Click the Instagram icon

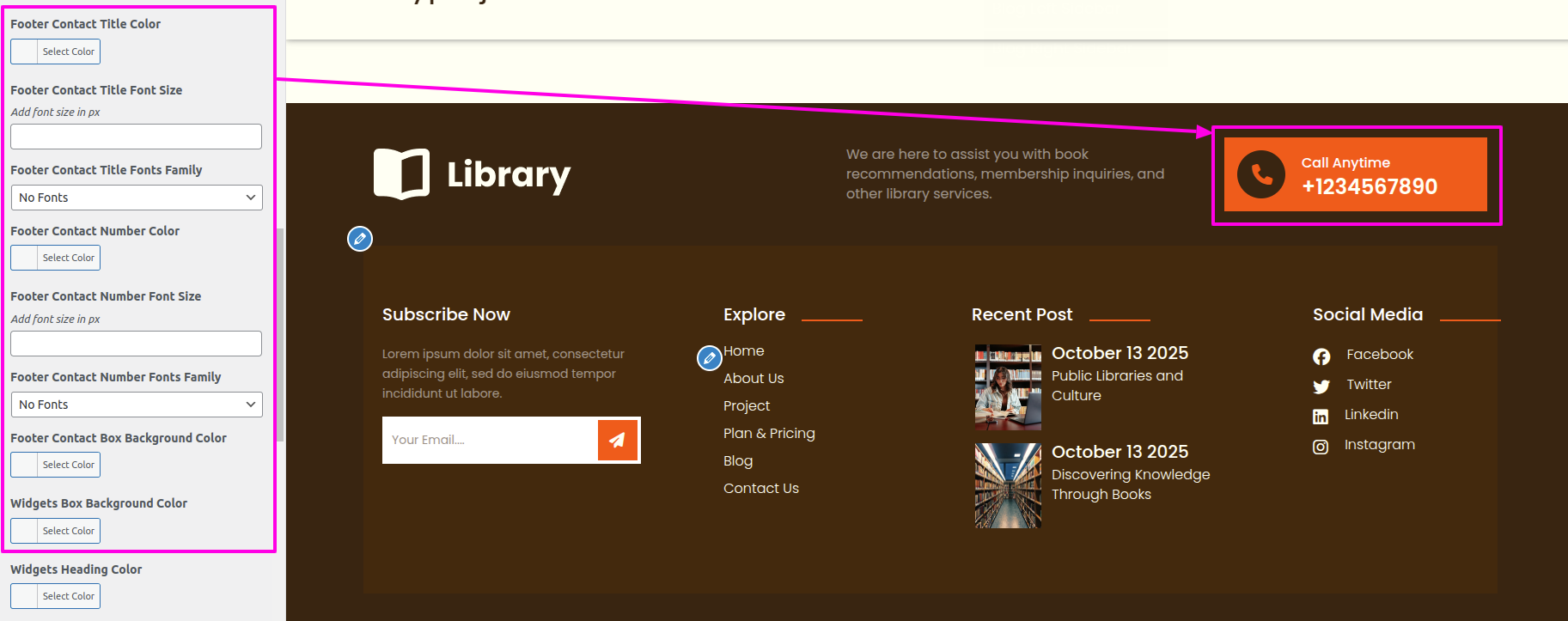[1321, 447]
